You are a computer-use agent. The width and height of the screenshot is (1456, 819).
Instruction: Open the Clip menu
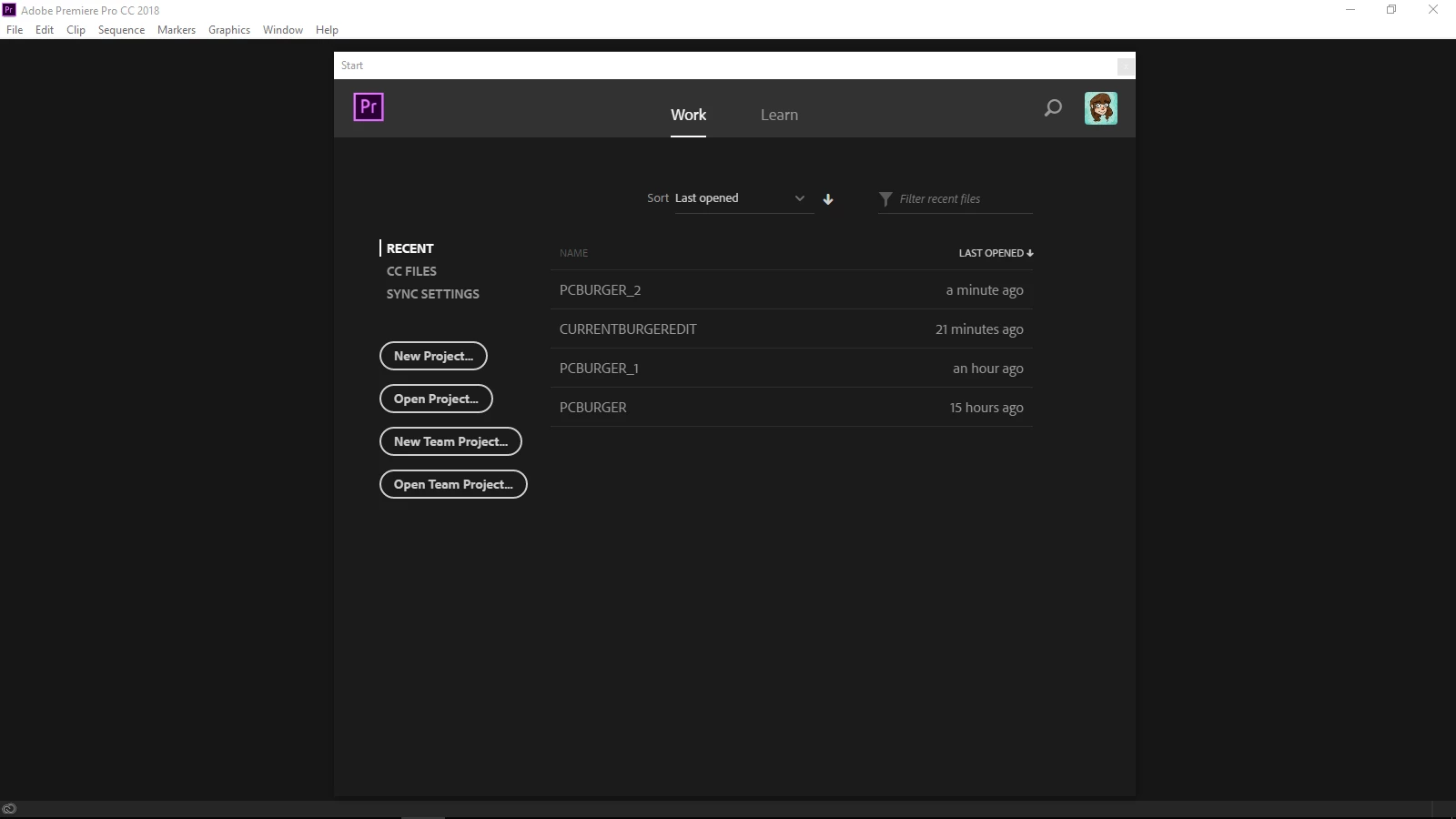(76, 29)
